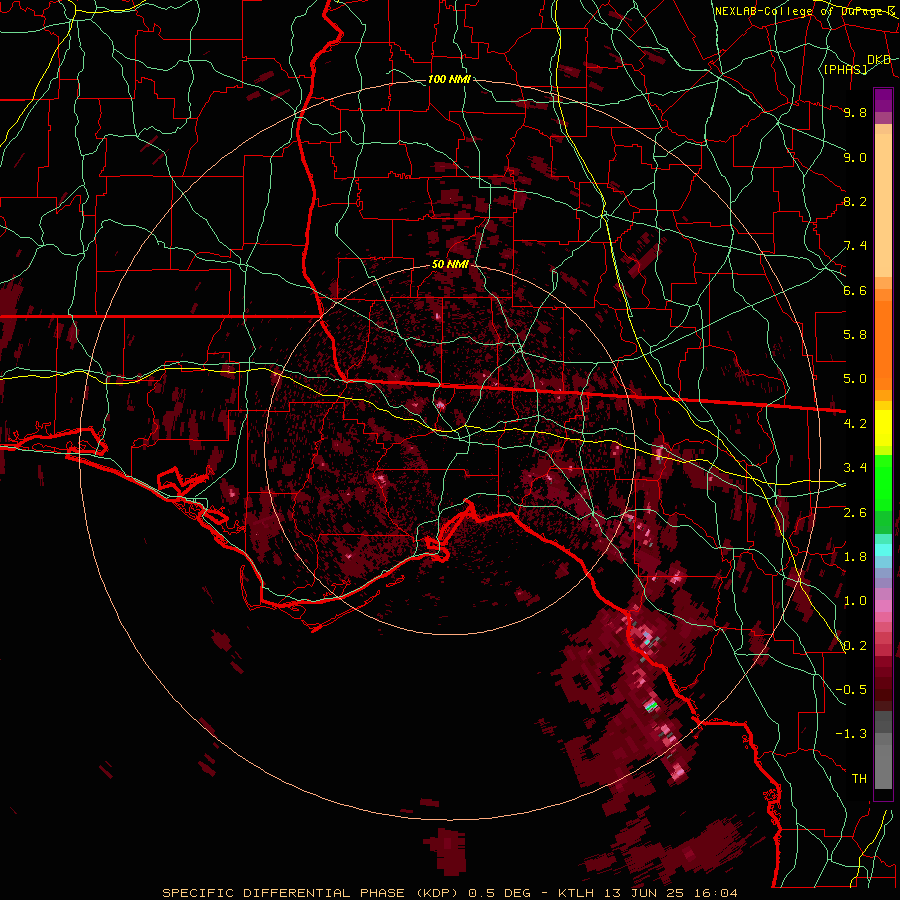Click the 1.8 value on the color scale
The width and height of the screenshot is (900, 900).
855,557
